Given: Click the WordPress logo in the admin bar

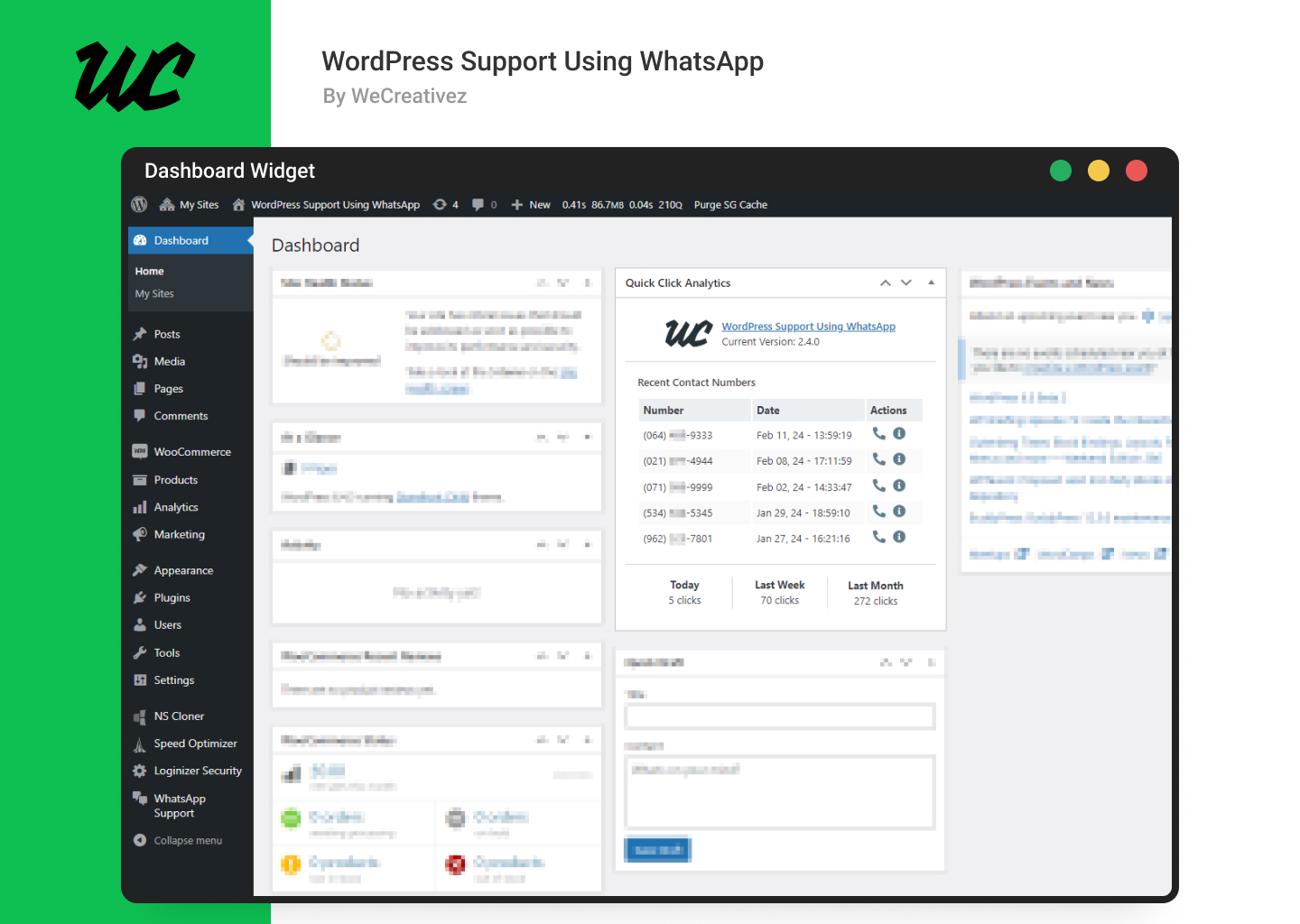Looking at the screenshot, I should 139,205.
